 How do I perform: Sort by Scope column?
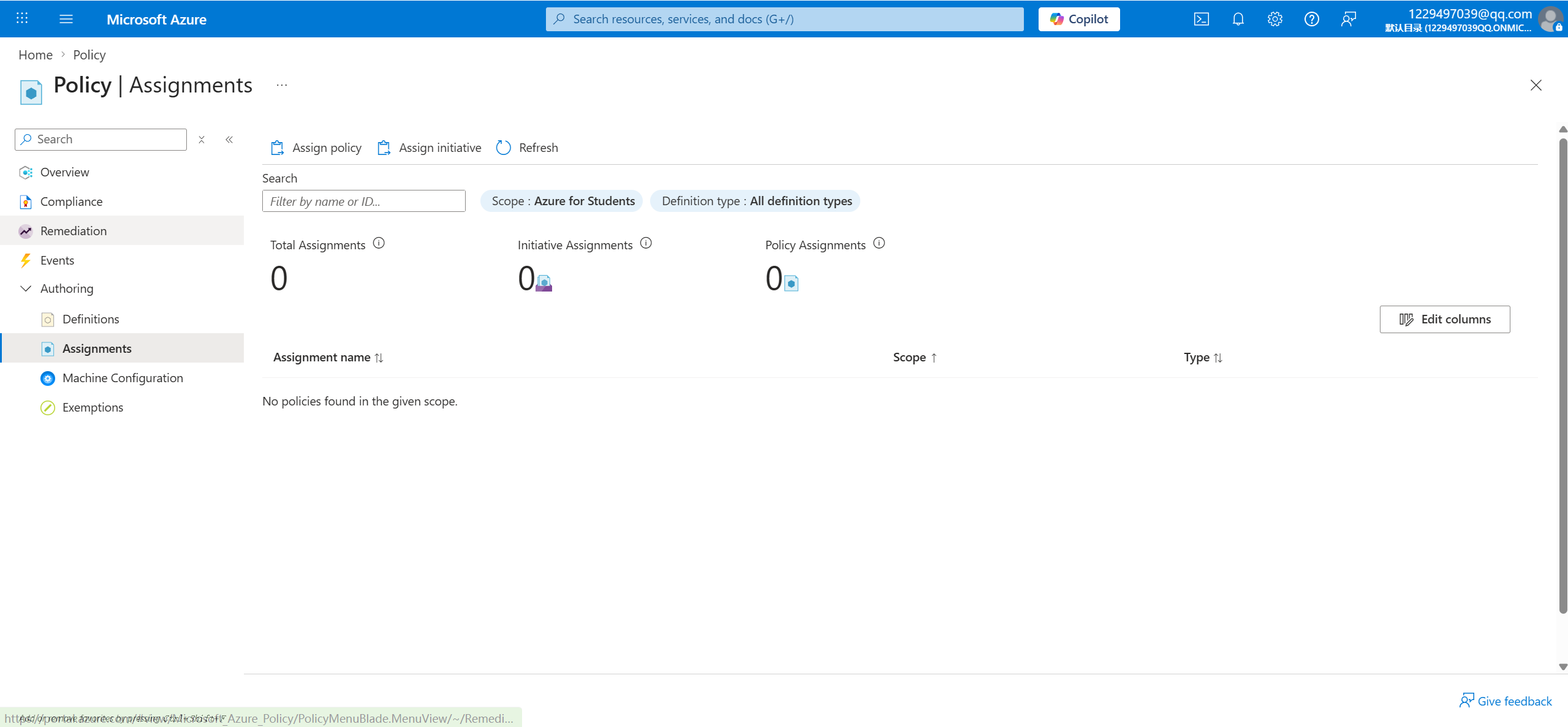pos(915,357)
